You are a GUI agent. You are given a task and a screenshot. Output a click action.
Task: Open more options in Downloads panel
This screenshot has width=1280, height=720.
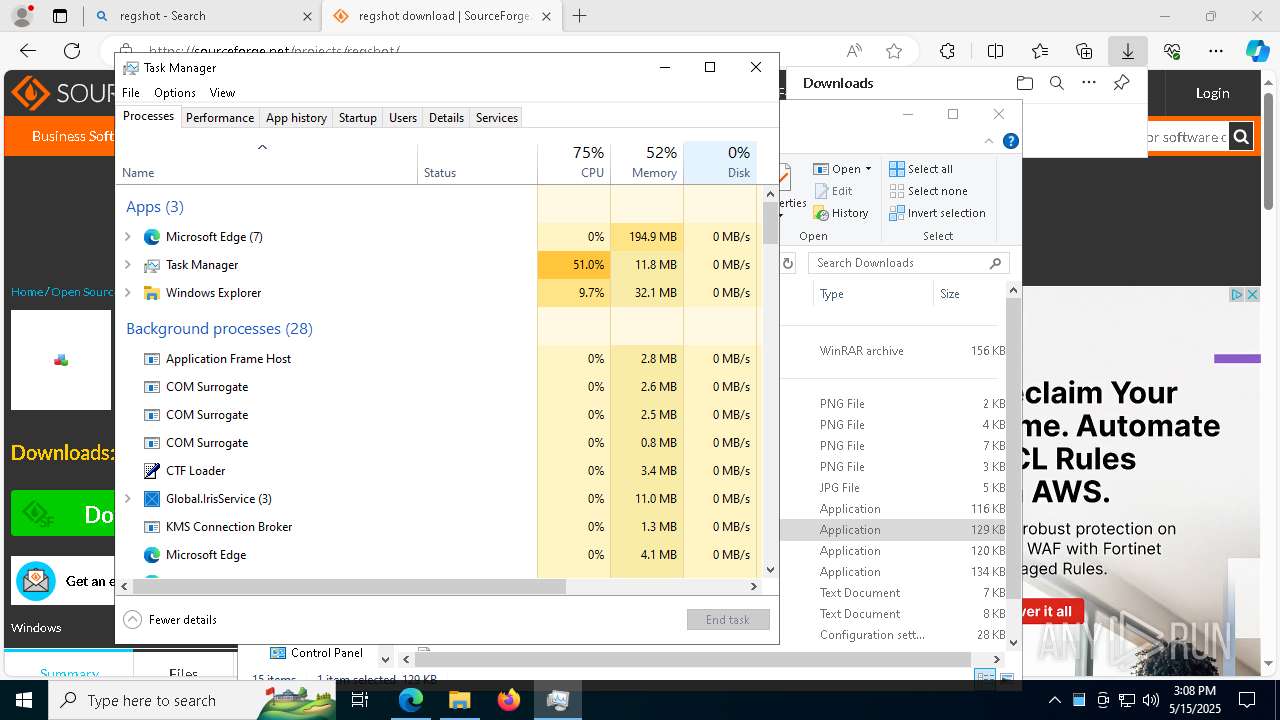click(x=1089, y=83)
